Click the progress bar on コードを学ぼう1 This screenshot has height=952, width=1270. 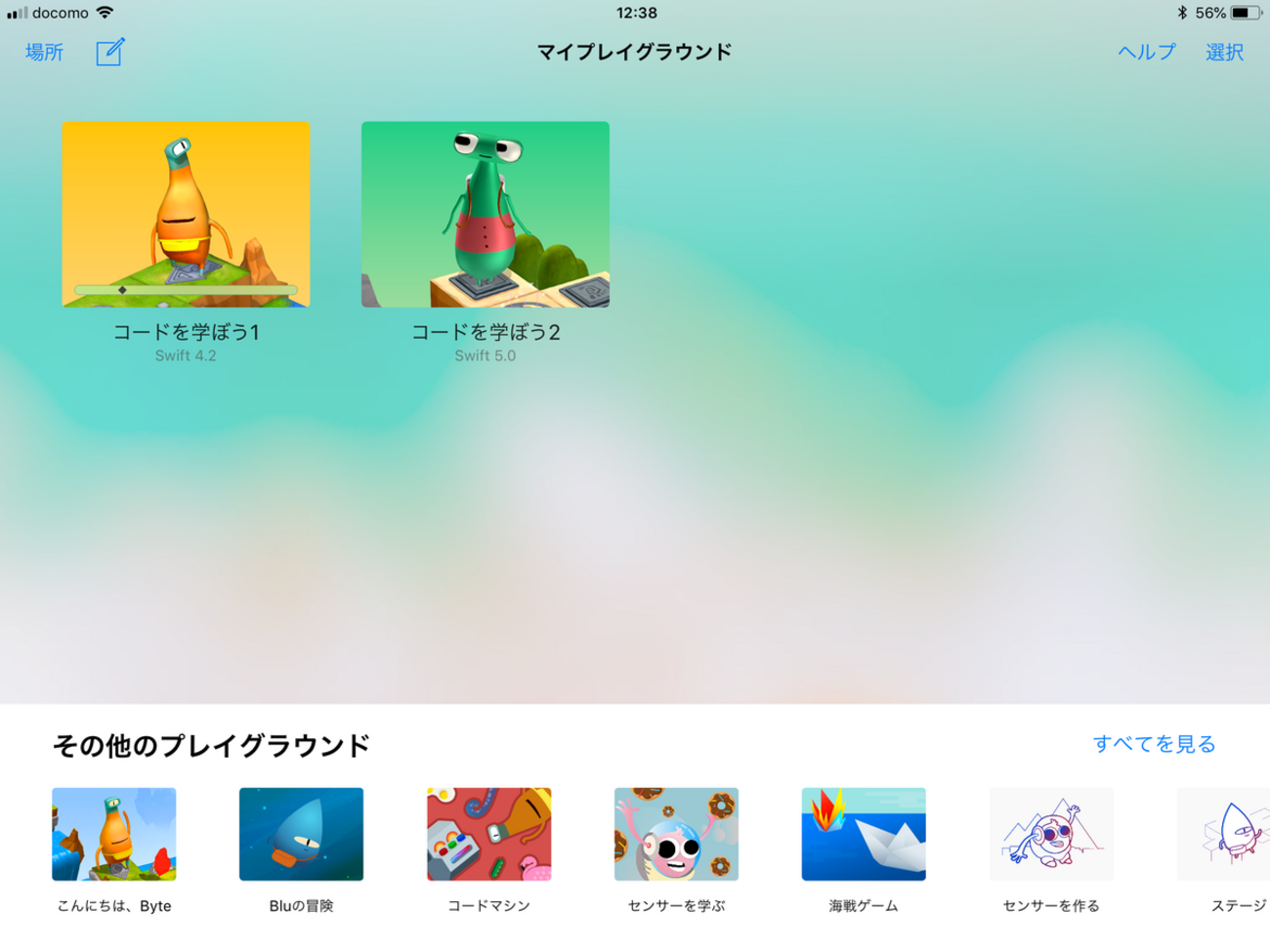pyautogui.click(x=186, y=290)
